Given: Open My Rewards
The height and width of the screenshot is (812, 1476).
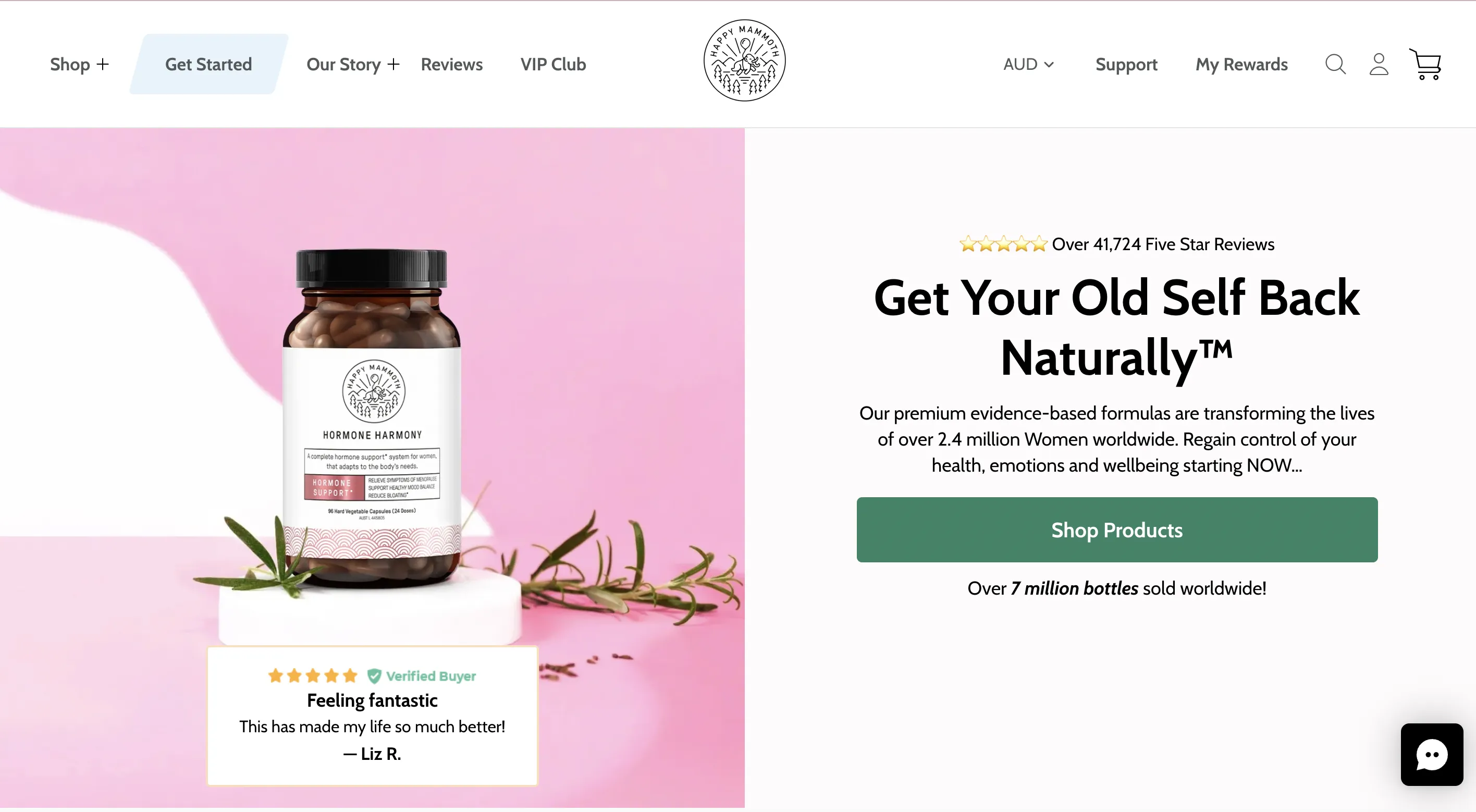Looking at the screenshot, I should pyautogui.click(x=1241, y=64).
